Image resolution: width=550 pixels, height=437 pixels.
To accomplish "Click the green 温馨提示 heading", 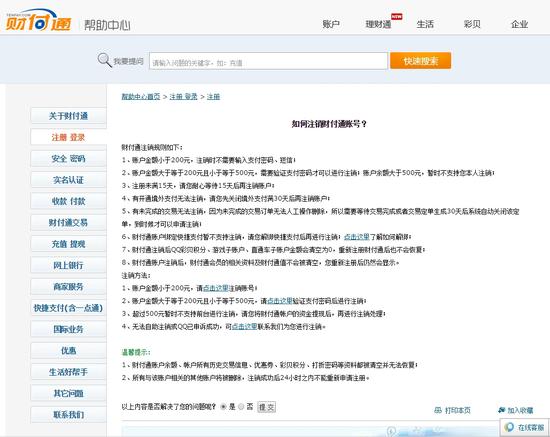I will click(x=136, y=352).
